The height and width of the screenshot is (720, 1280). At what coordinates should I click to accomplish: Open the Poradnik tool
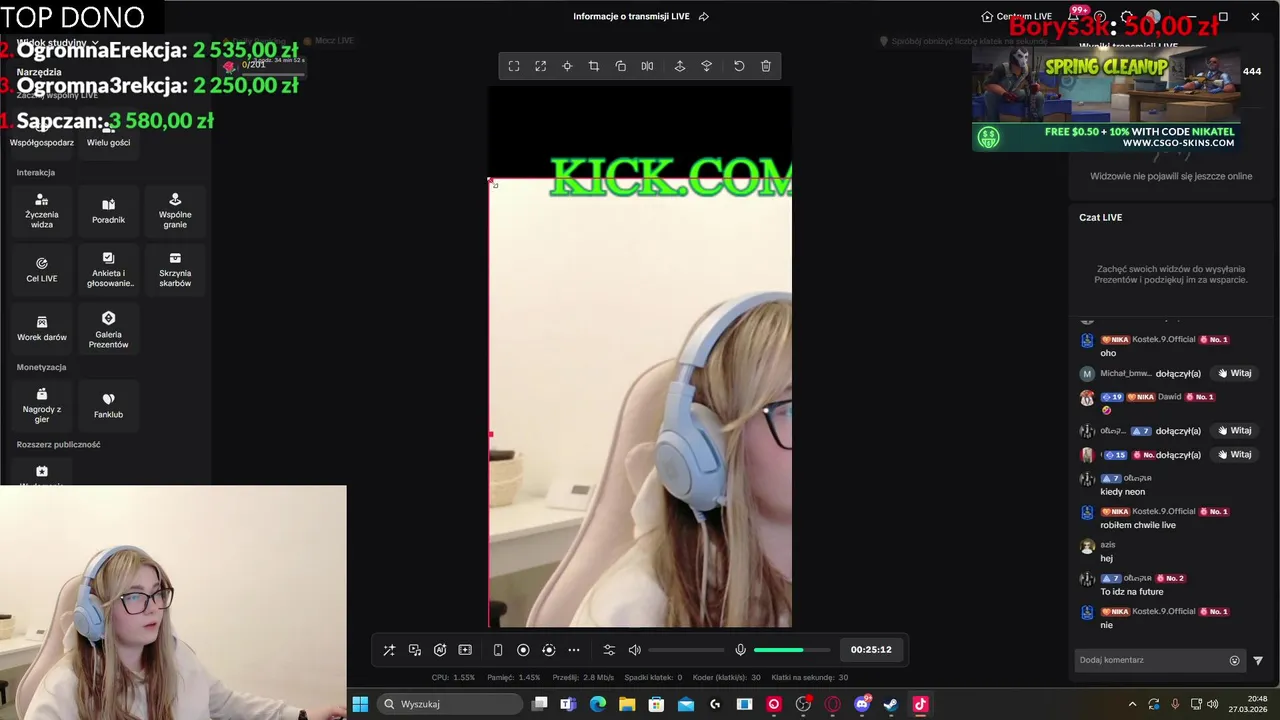pos(108,211)
